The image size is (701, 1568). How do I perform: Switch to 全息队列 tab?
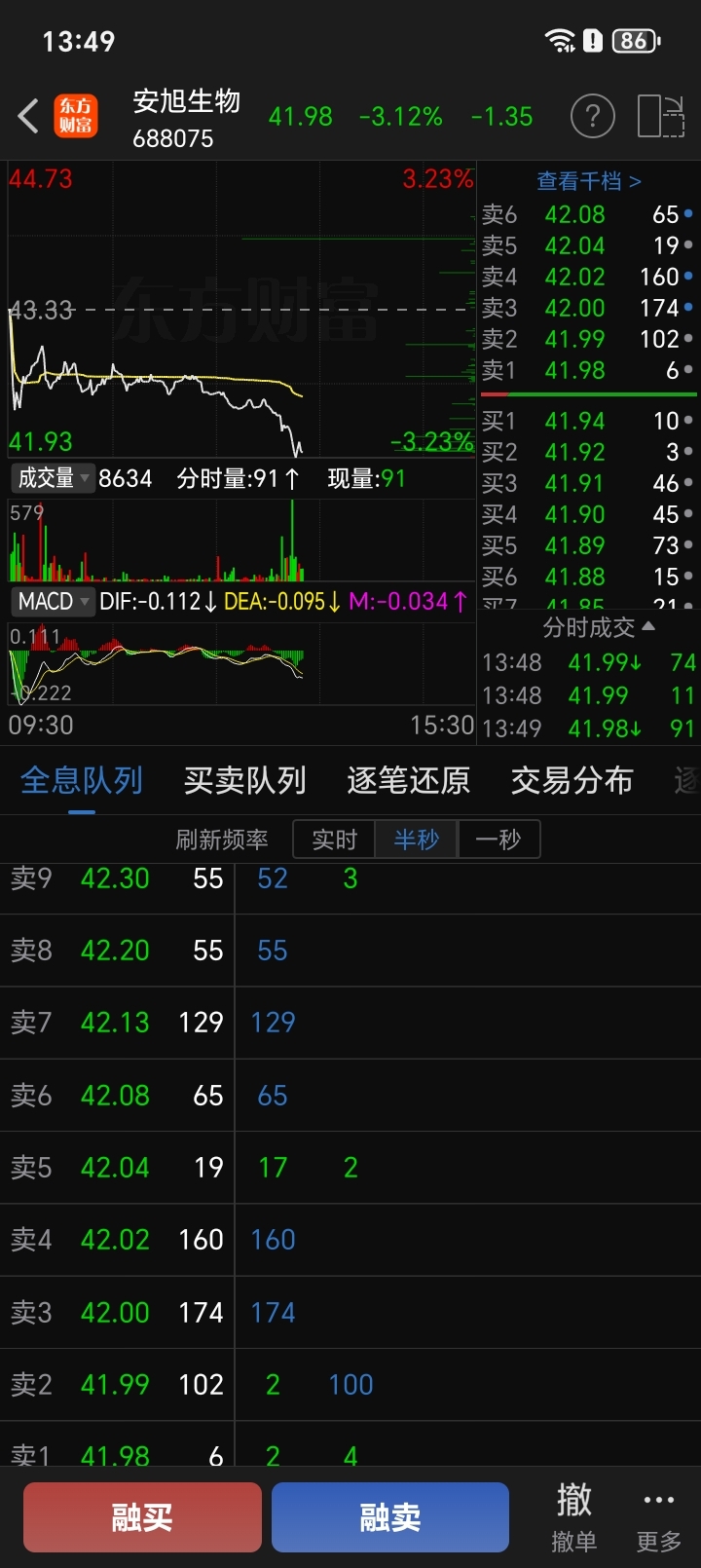click(x=82, y=780)
